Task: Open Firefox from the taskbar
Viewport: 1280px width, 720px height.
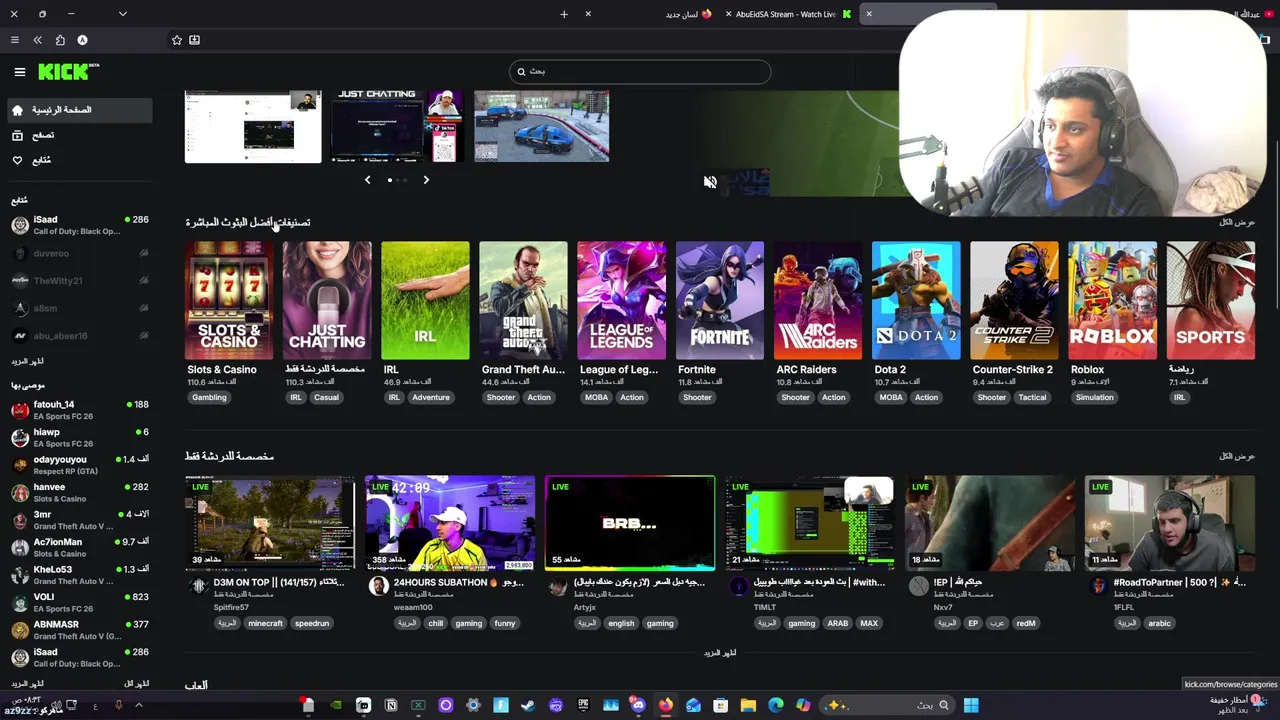Action: pyautogui.click(x=665, y=705)
